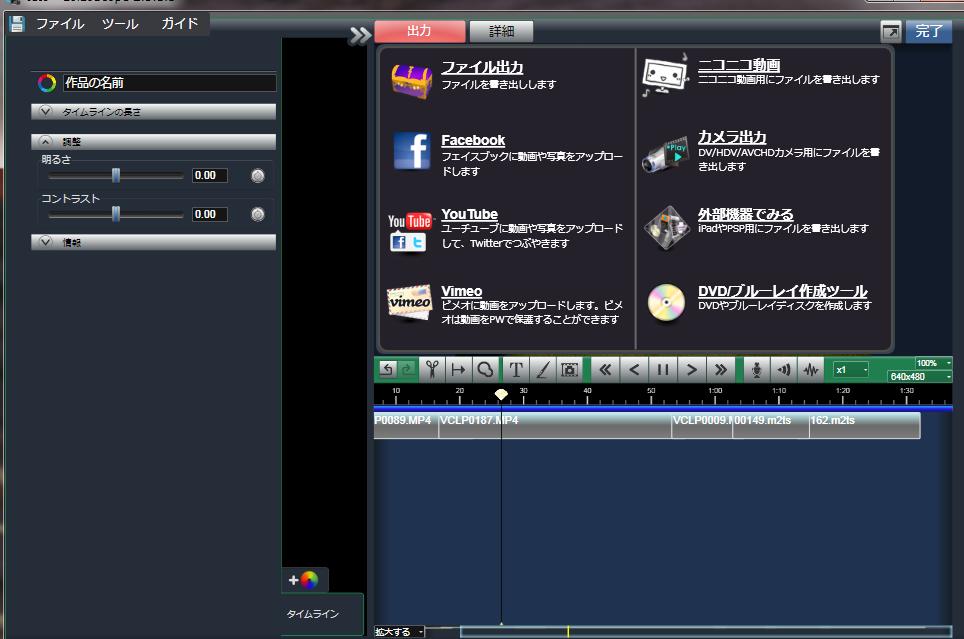Open the DVD/ブルーレイ作成ツール link
The image size is (964, 639).
click(x=783, y=291)
